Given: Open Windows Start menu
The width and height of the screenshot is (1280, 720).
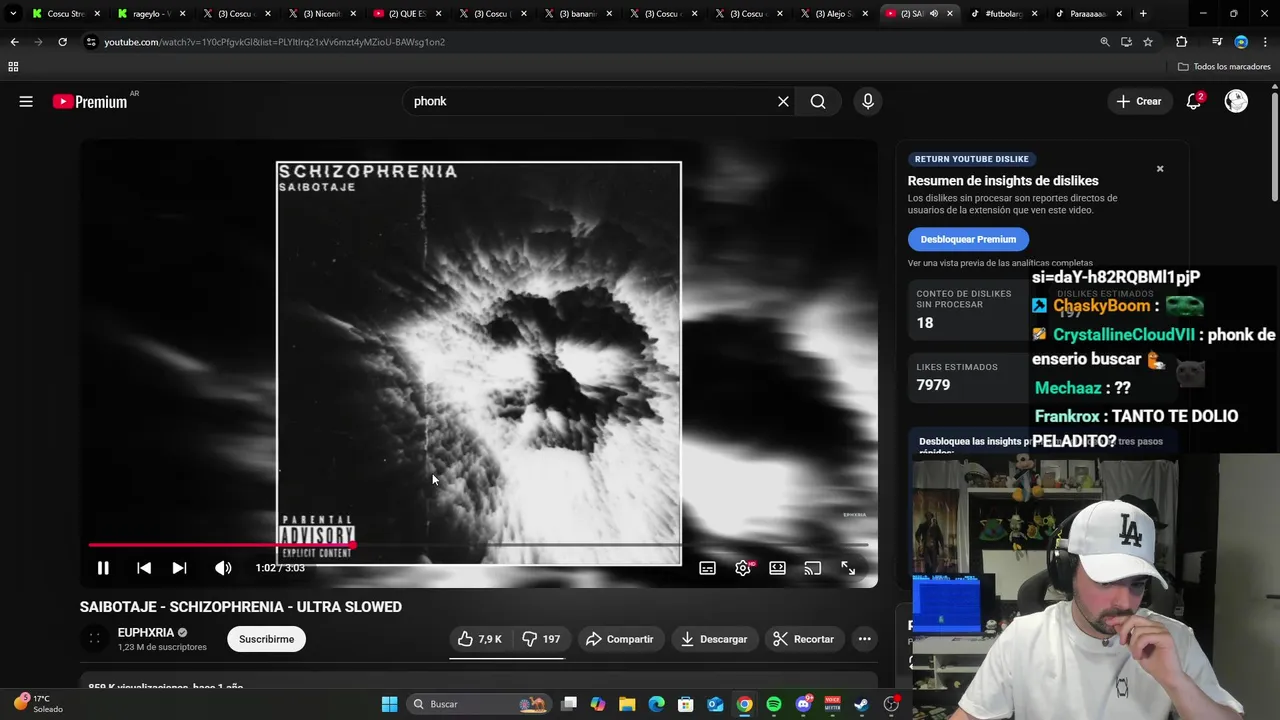Looking at the screenshot, I should [x=389, y=704].
